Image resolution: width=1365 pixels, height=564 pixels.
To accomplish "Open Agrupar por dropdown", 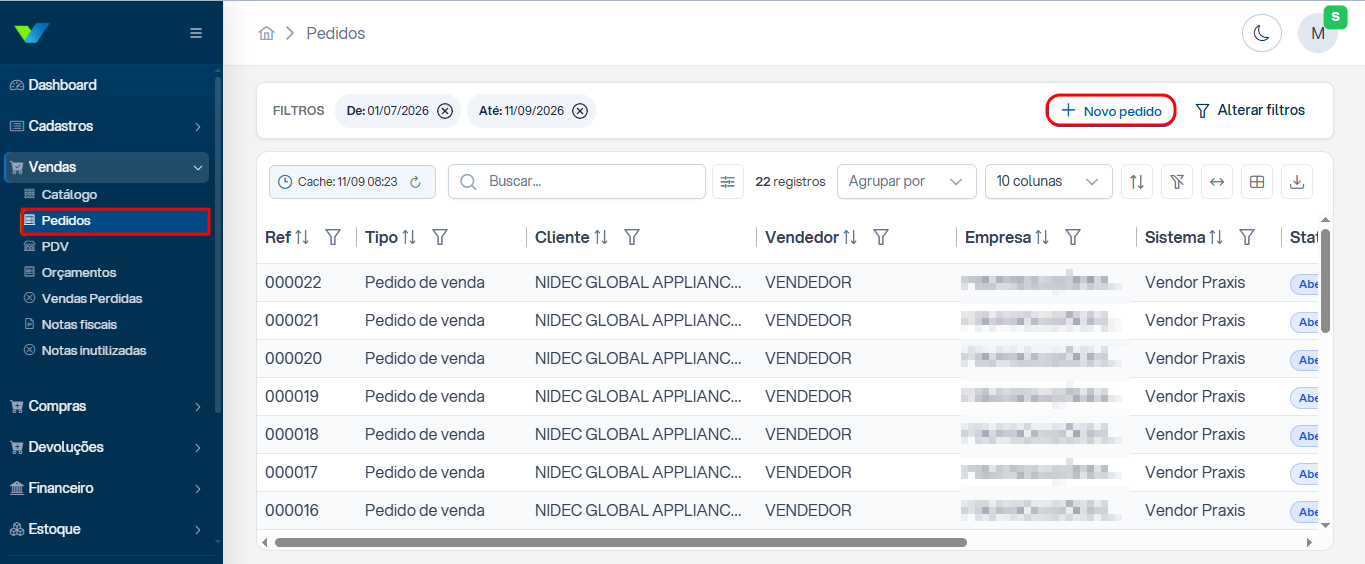I will pyautogui.click(x=907, y=182).
